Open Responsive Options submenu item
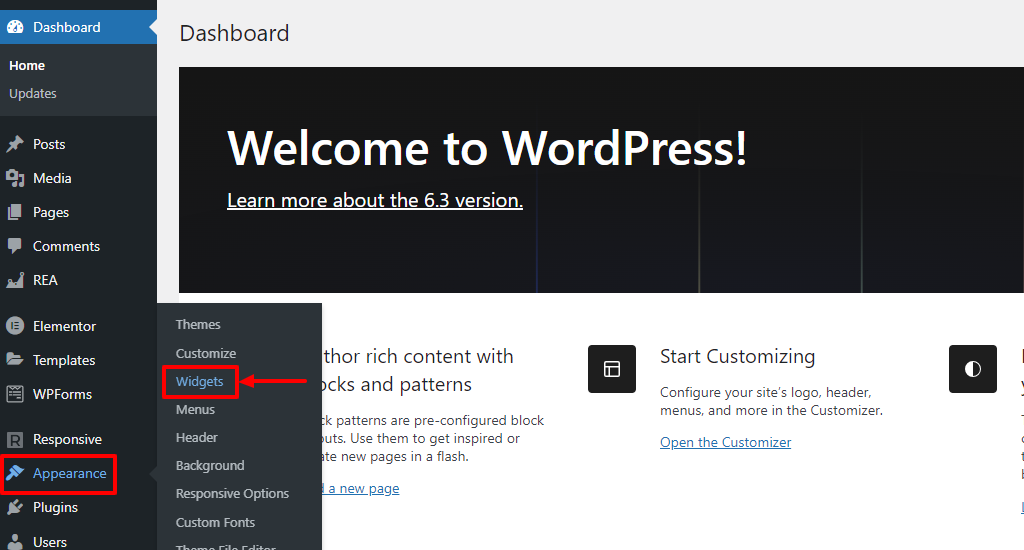 [x=232, y=494]
